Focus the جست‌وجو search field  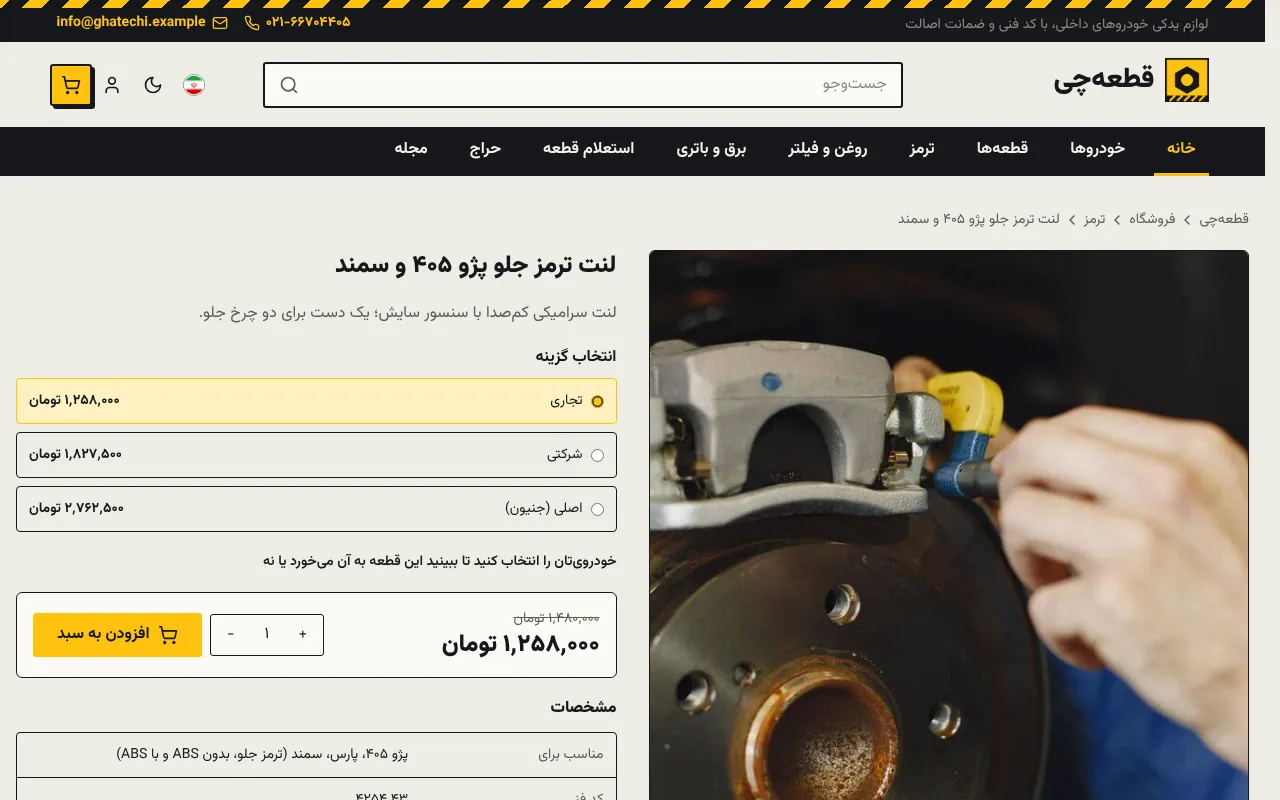click(x=583, y=85)
